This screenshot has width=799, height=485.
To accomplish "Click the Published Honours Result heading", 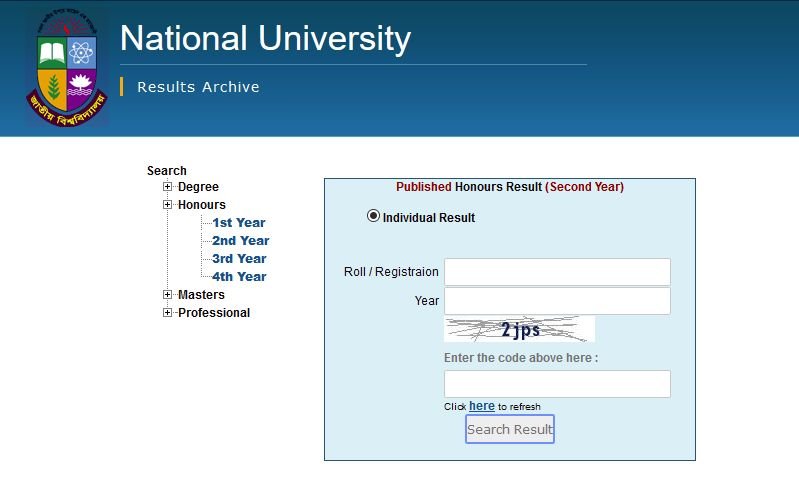I will (x=510, y=187).
